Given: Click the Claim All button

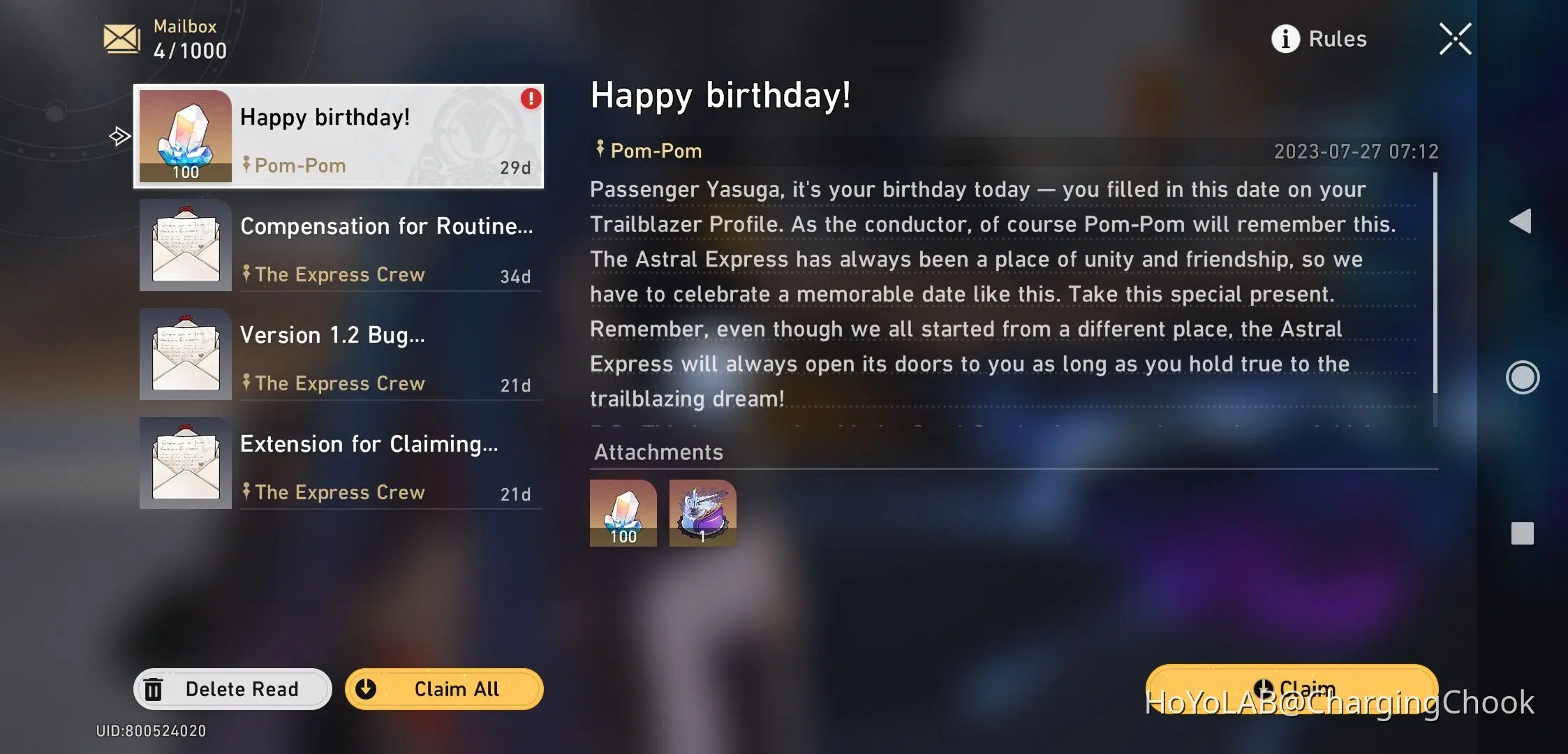Looking at the screenshot, I should (x=444, y=689).
